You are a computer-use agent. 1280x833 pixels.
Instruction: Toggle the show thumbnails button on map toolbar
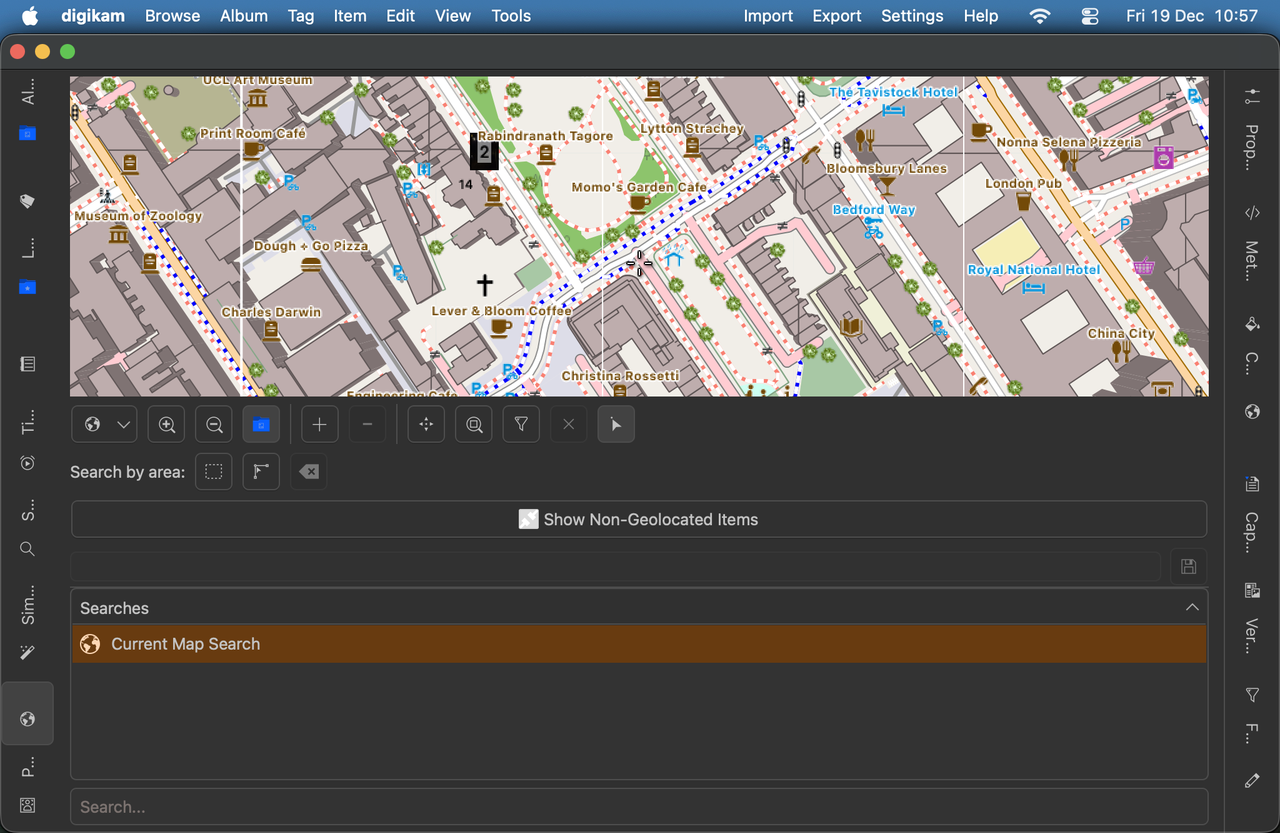(x=261, y=424)
